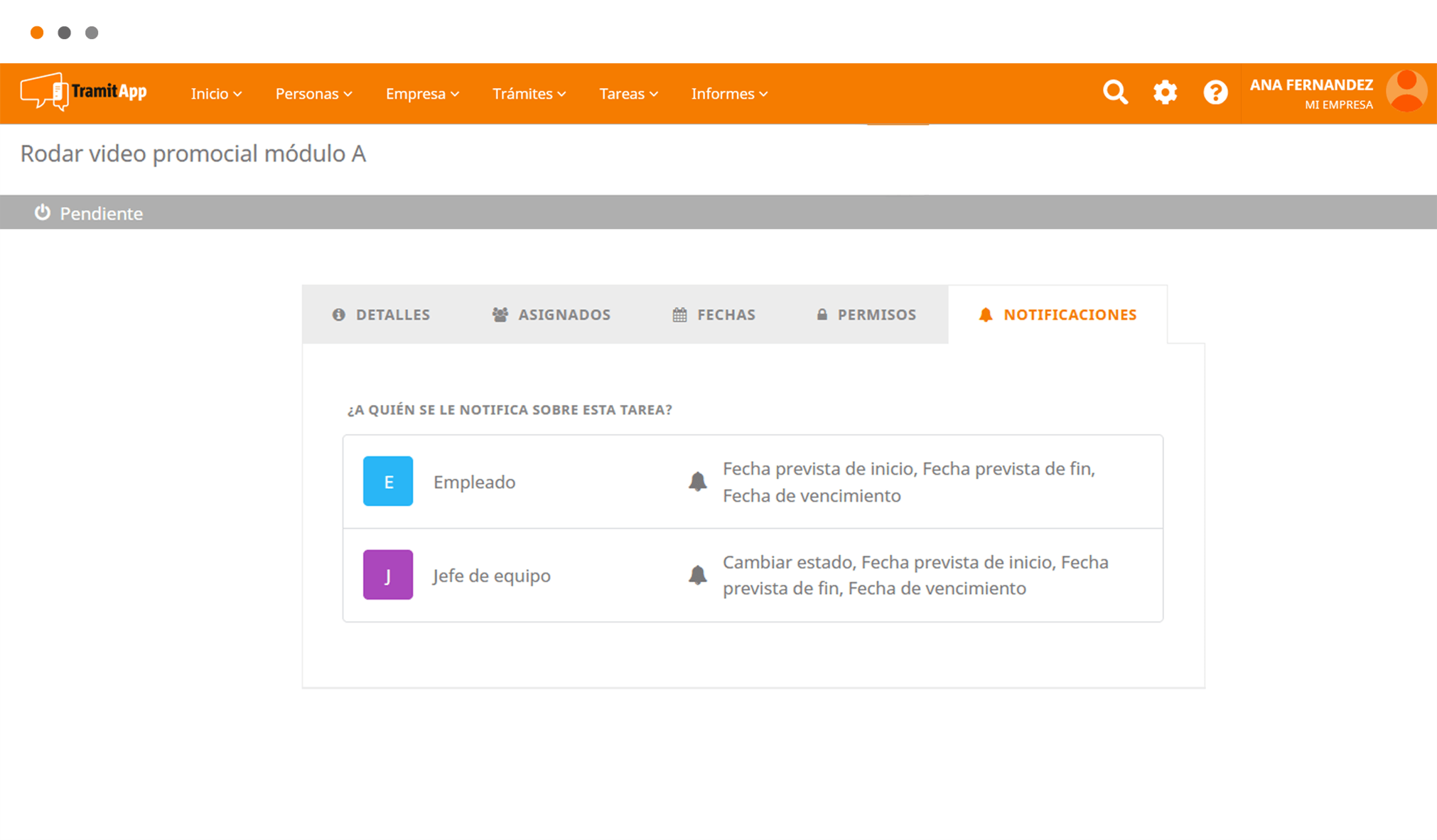The width and height of the screenshot is (1437, 840).
Task: Click Ana Fernandez user avatar
Action: click(1406, 91)
